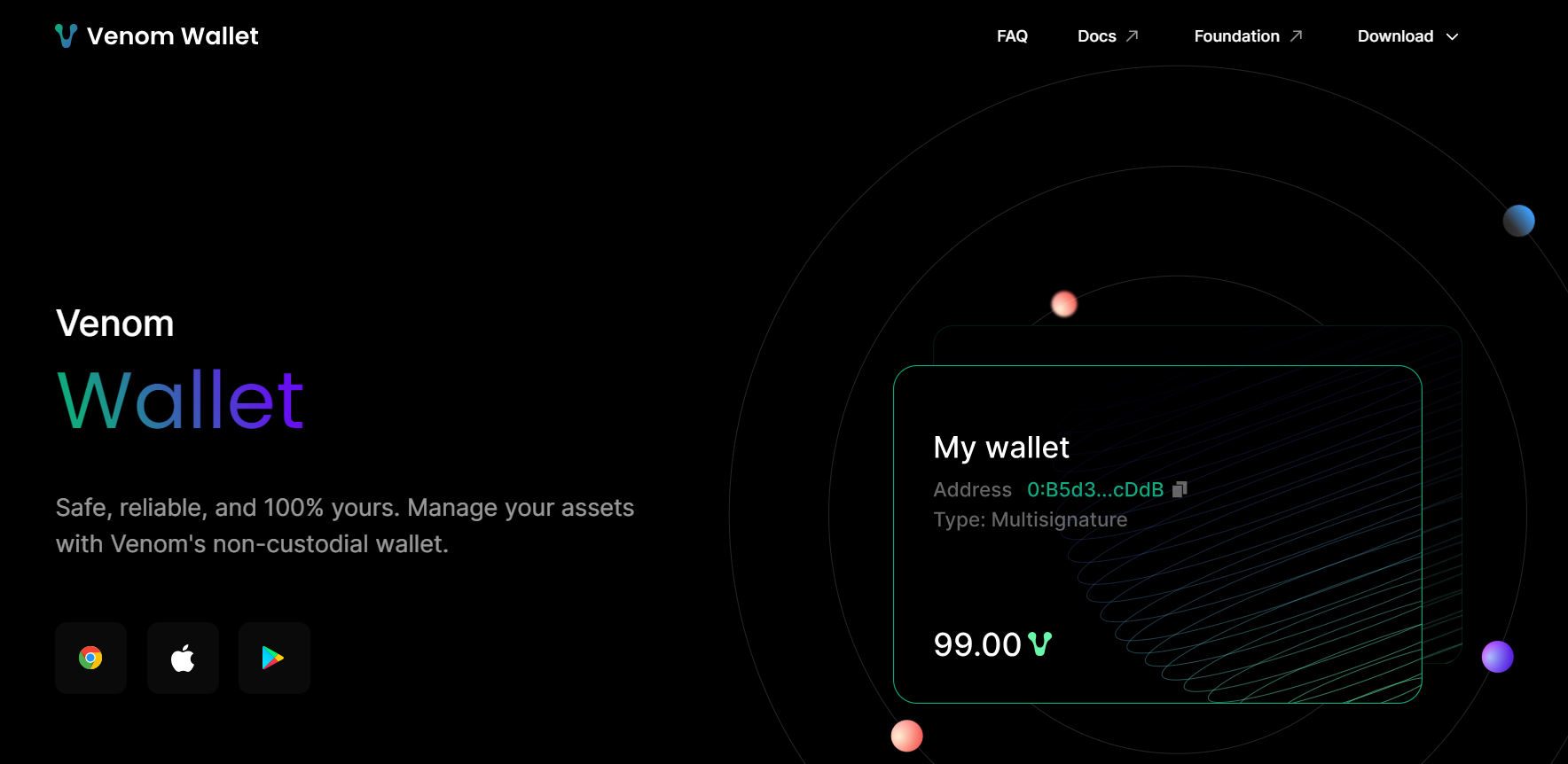Open the Download menu label
This screenshot has width=1568, height=764.
coord(1395,36)
